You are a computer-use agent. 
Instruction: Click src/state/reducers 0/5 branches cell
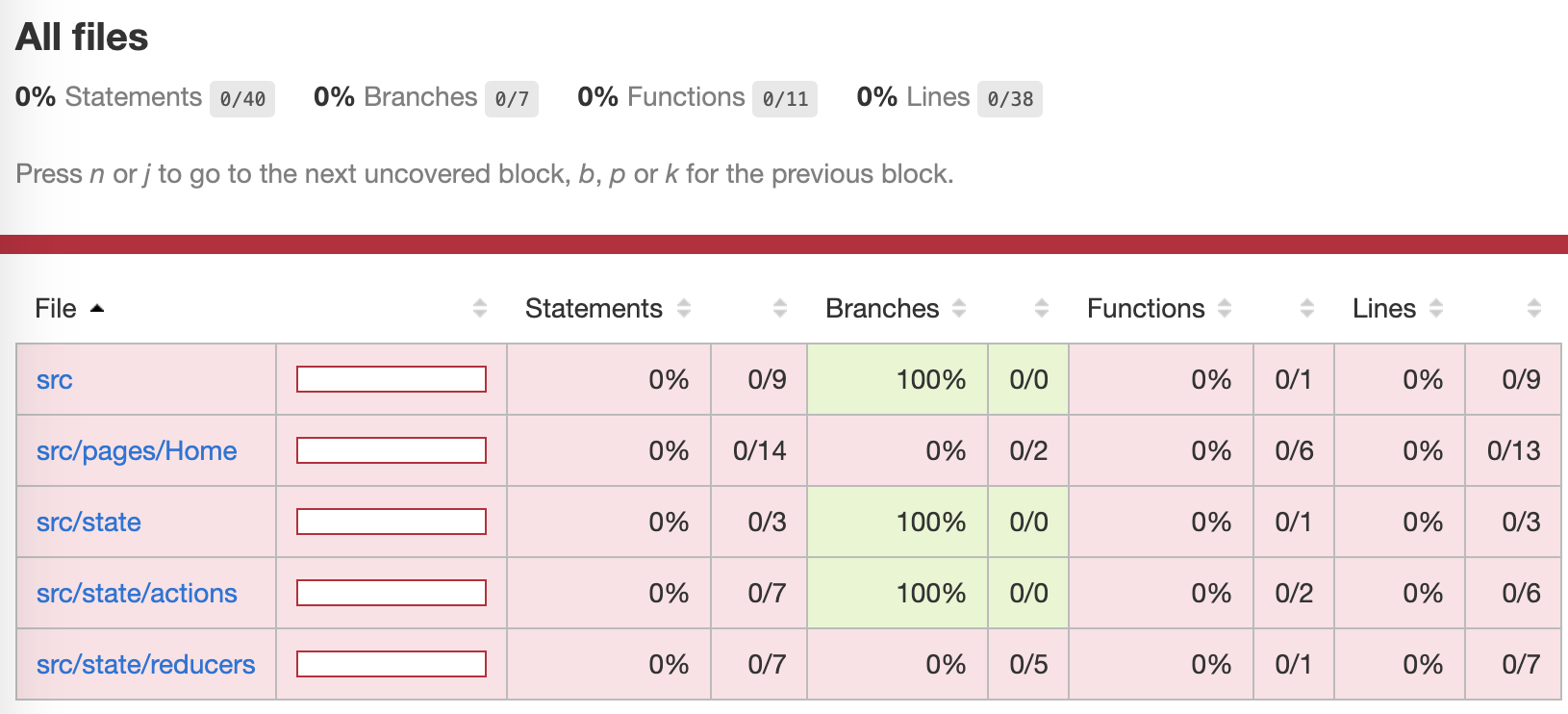pos(1028,664)
